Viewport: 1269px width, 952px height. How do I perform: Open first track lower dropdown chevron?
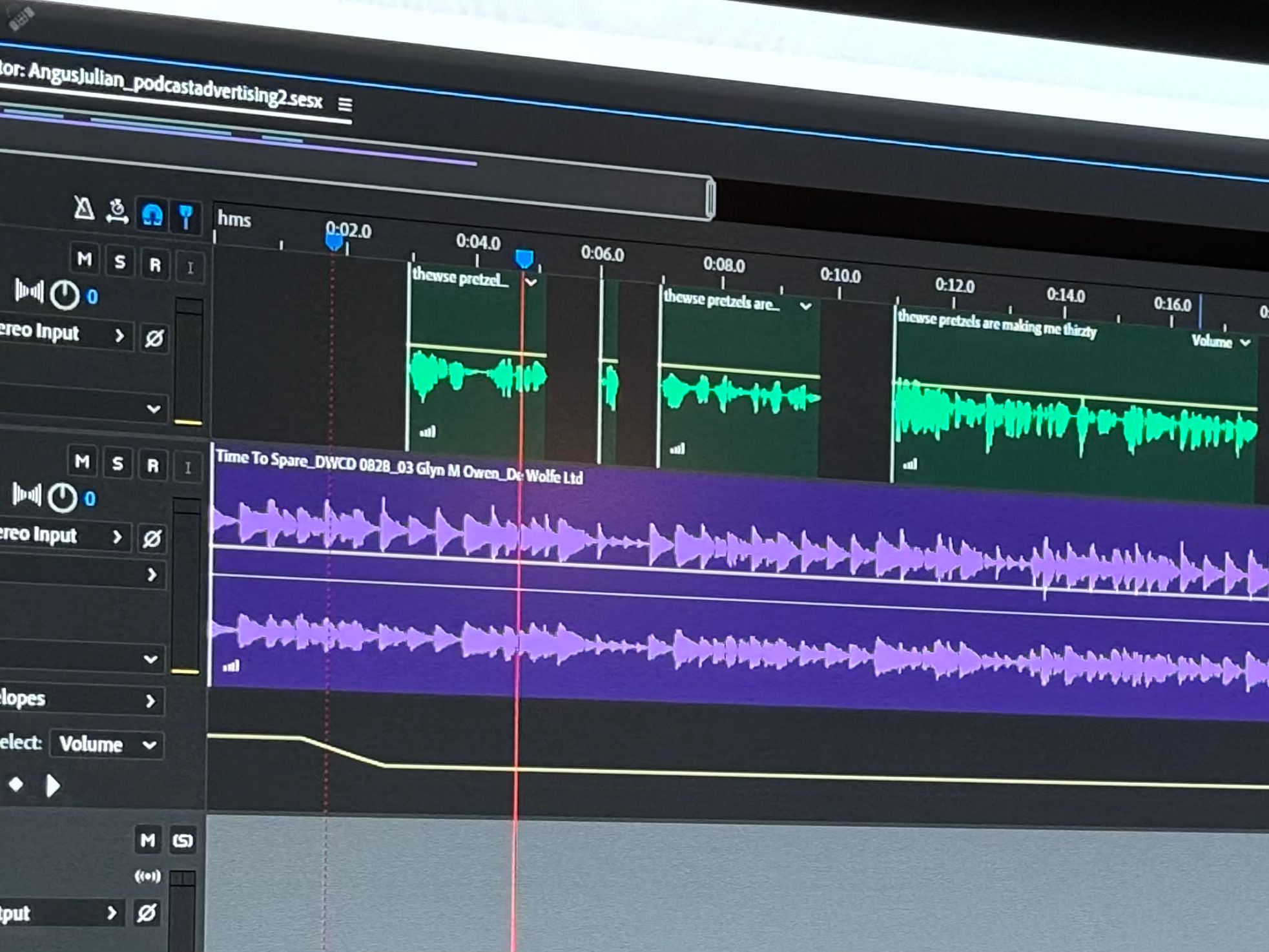[153, 409]
